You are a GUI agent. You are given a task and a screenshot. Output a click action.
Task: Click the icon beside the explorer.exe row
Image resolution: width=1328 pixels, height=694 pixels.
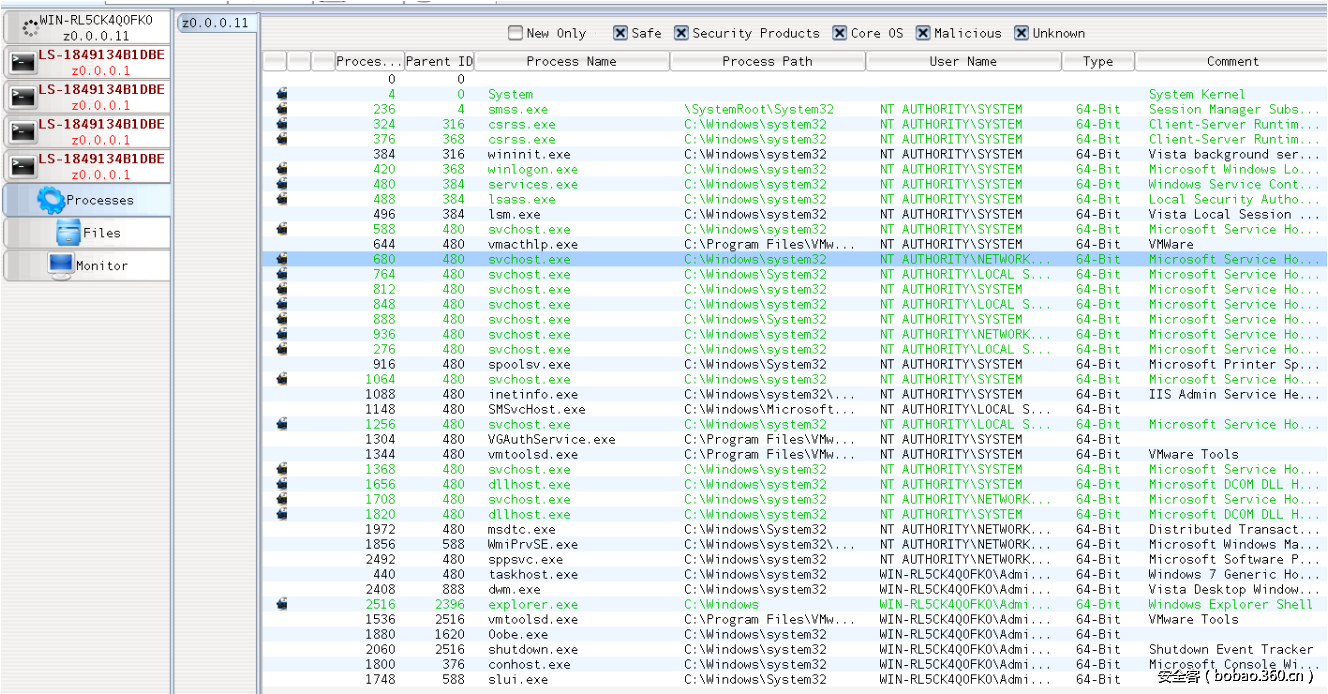coord(282,604)
